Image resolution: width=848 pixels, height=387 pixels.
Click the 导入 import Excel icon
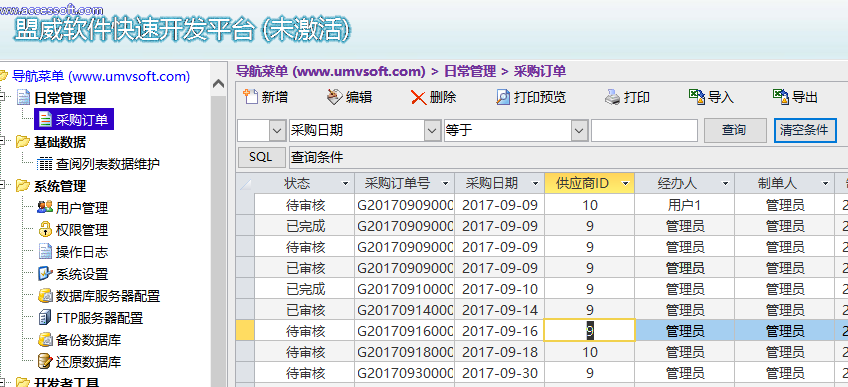pyautogui.click(x=697, y=97)
